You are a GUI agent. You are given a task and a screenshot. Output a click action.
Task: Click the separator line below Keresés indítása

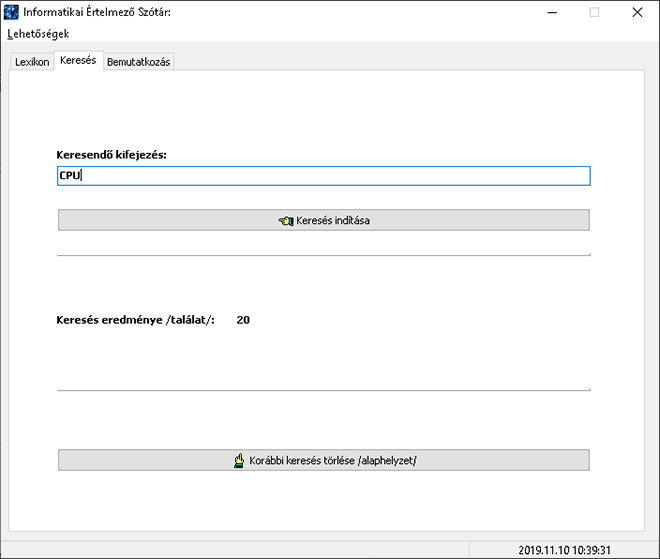[x=324, y=255]
